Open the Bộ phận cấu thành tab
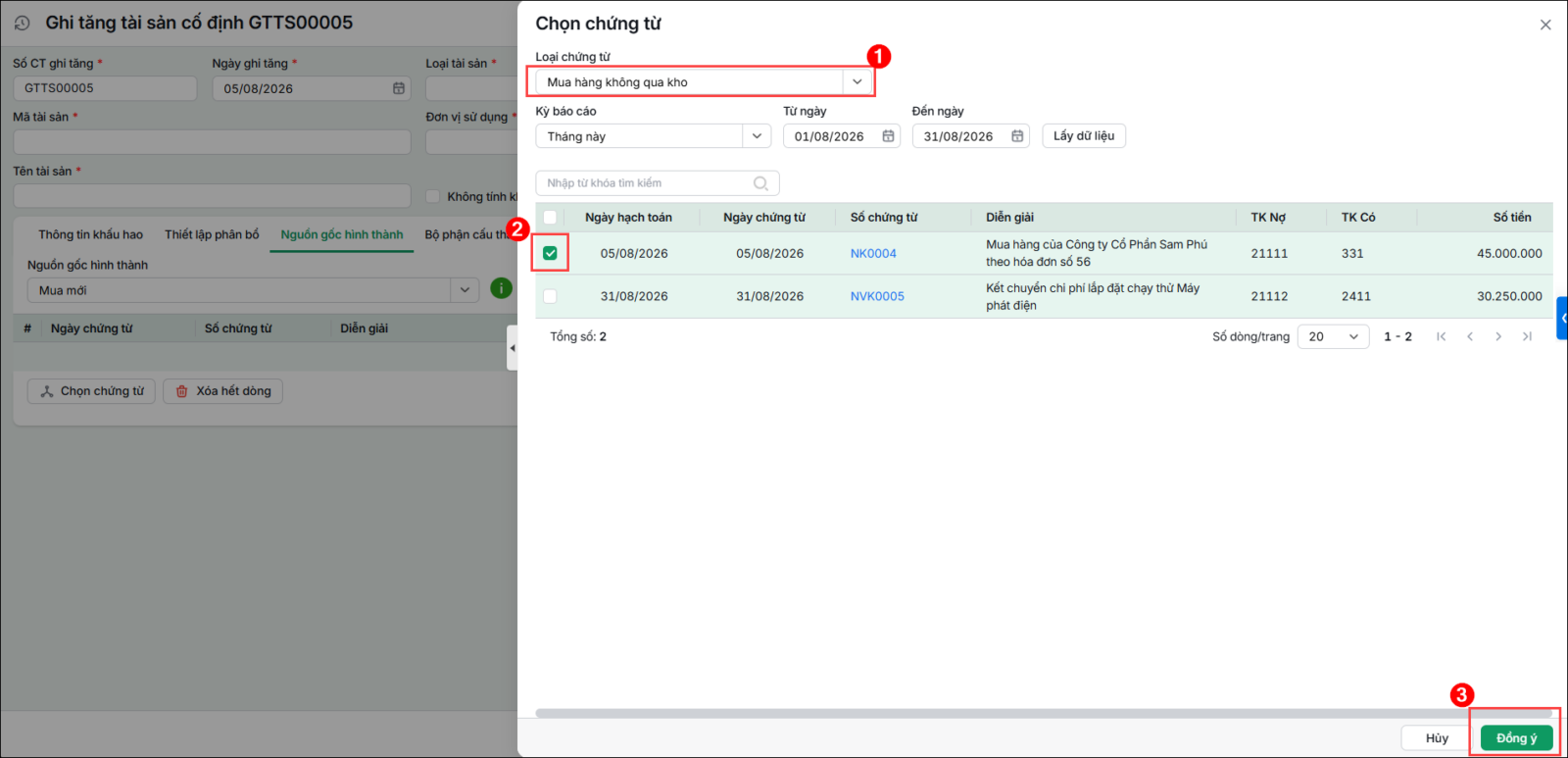The width and height of the screenshot is (1568, 758). (x=470, y=234)
